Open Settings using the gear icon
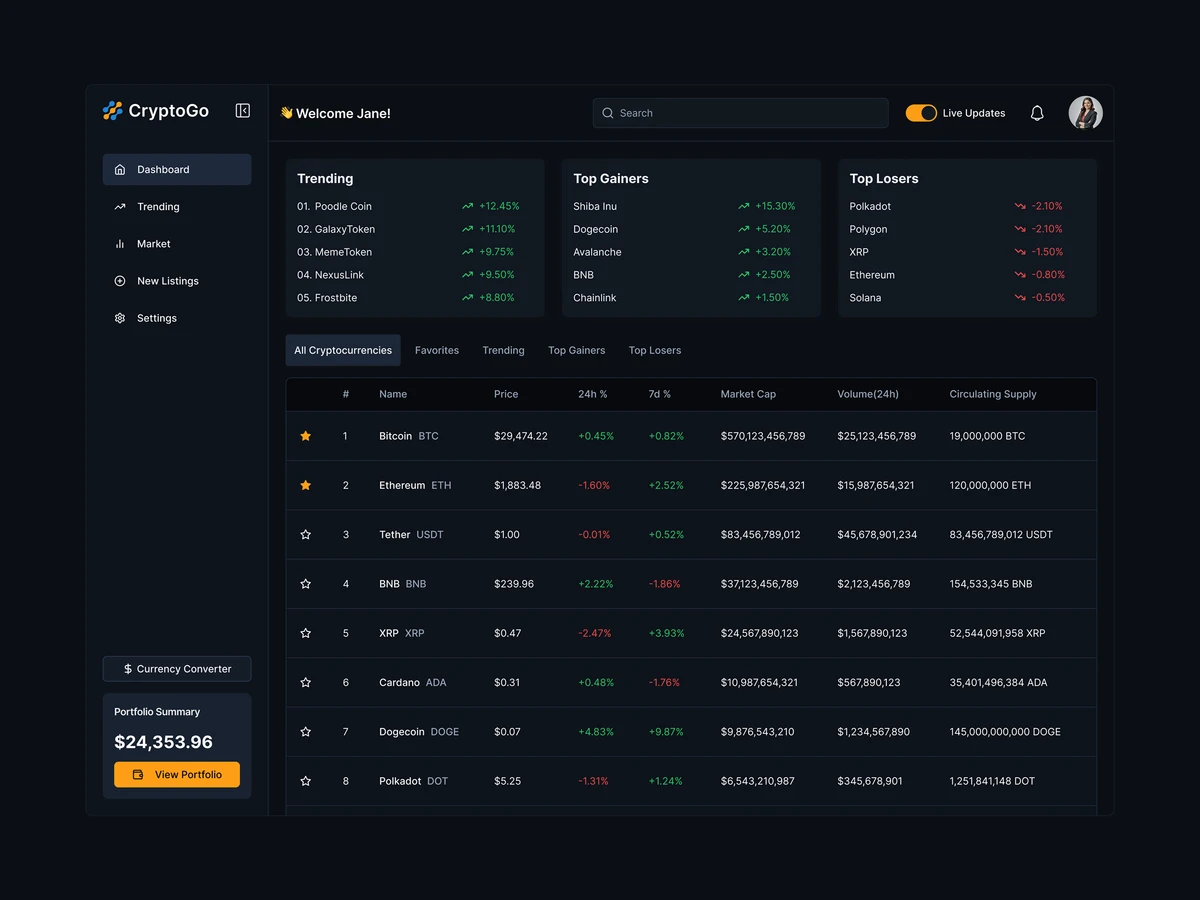This screenshot has width=1200, height=900. click(121, 318)
